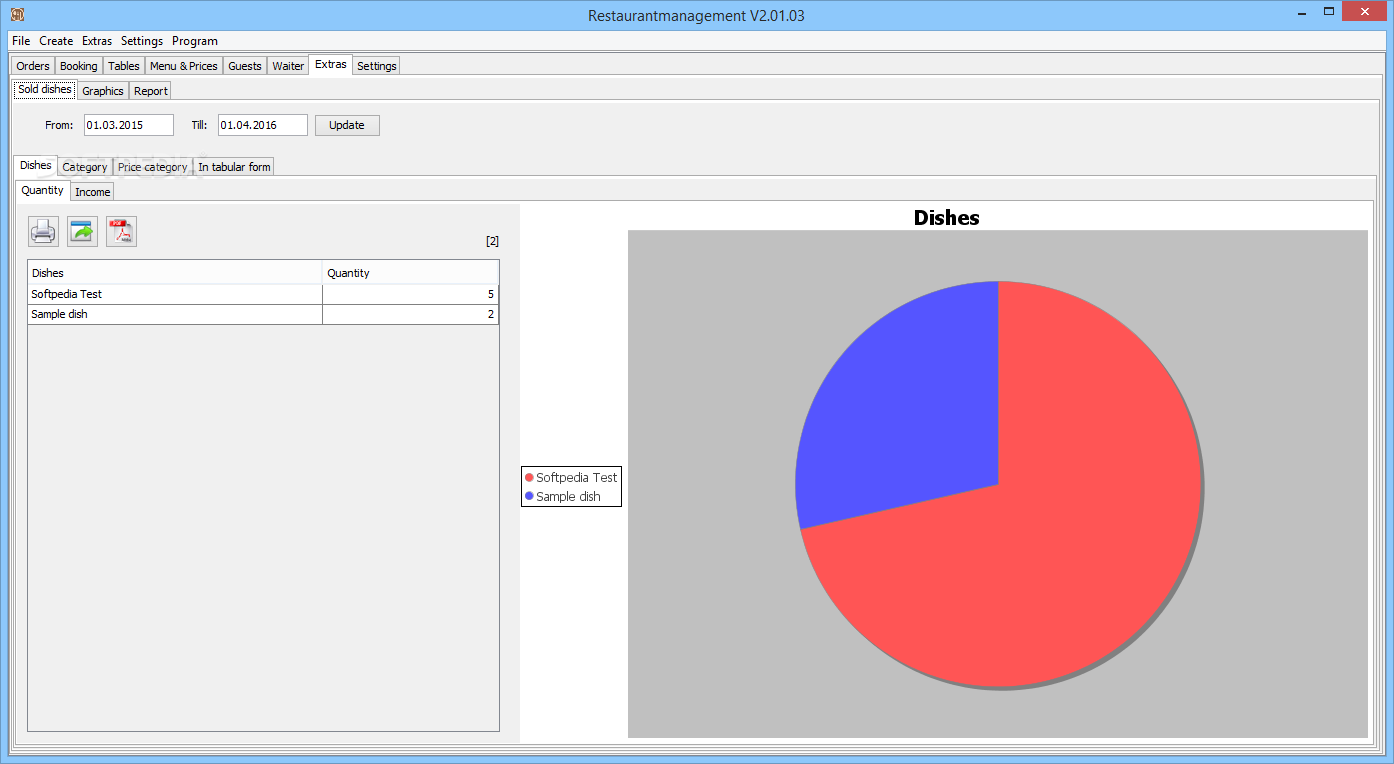
Task: Open the Price category tab
Action: pos(153,167)
